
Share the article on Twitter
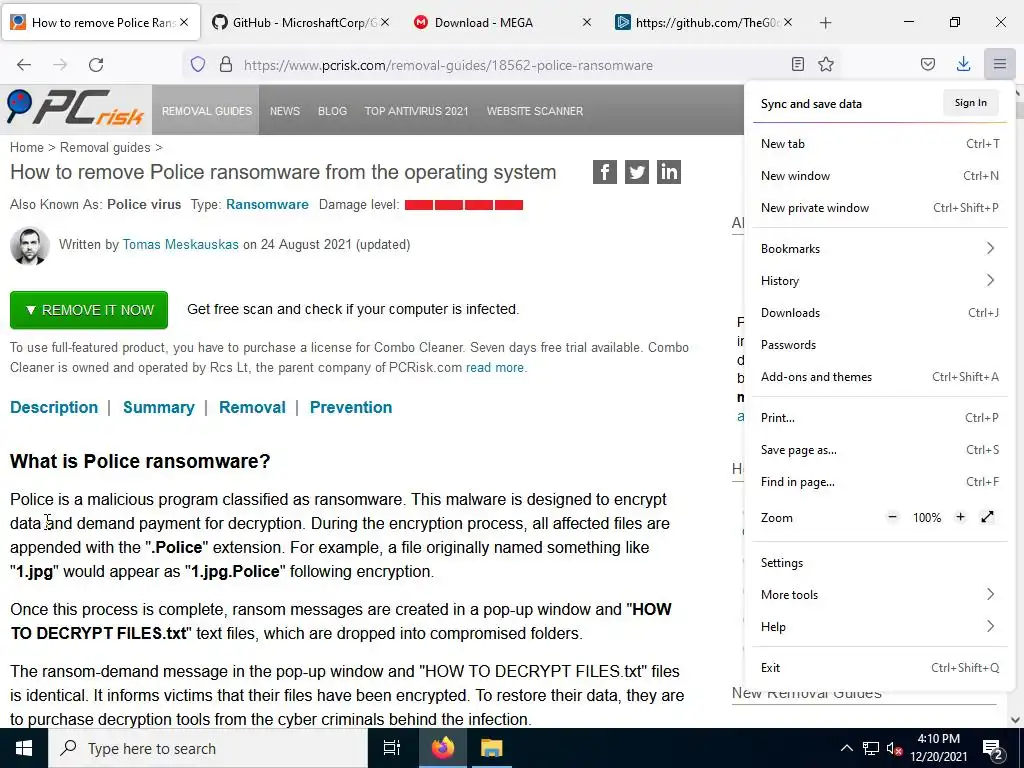(x=637, y=172)
